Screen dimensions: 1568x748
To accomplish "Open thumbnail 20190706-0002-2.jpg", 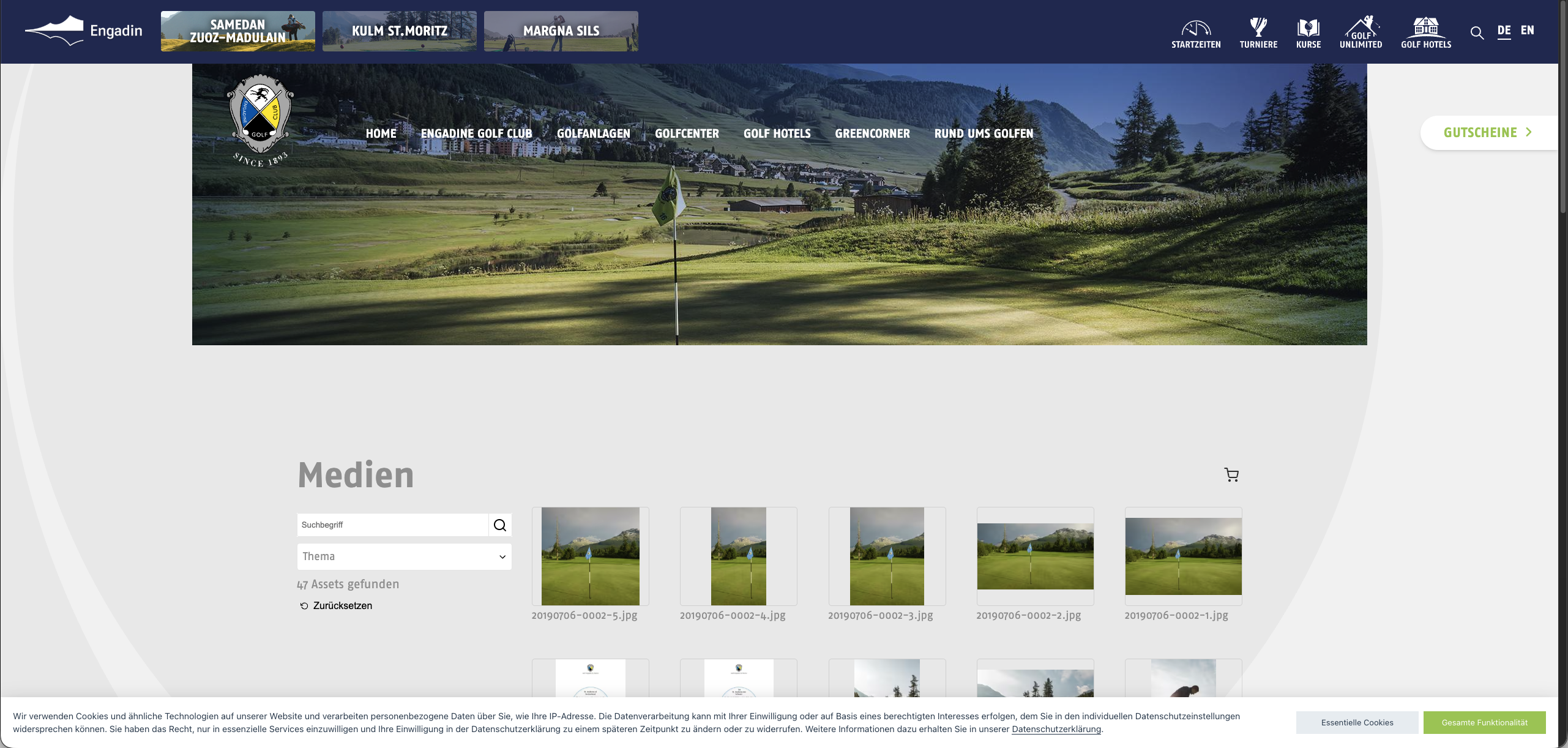I will click(1035, 556).
